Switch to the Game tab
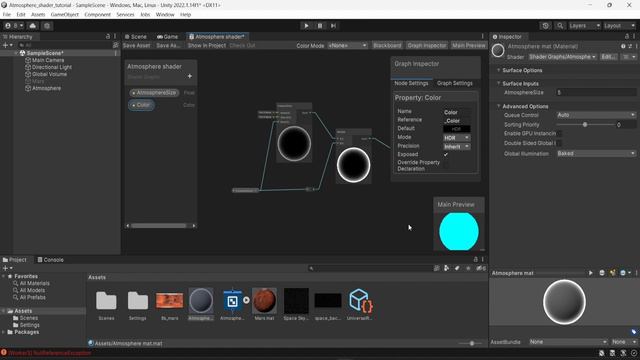This screenshot has height=360, width=640. point(168,37)
